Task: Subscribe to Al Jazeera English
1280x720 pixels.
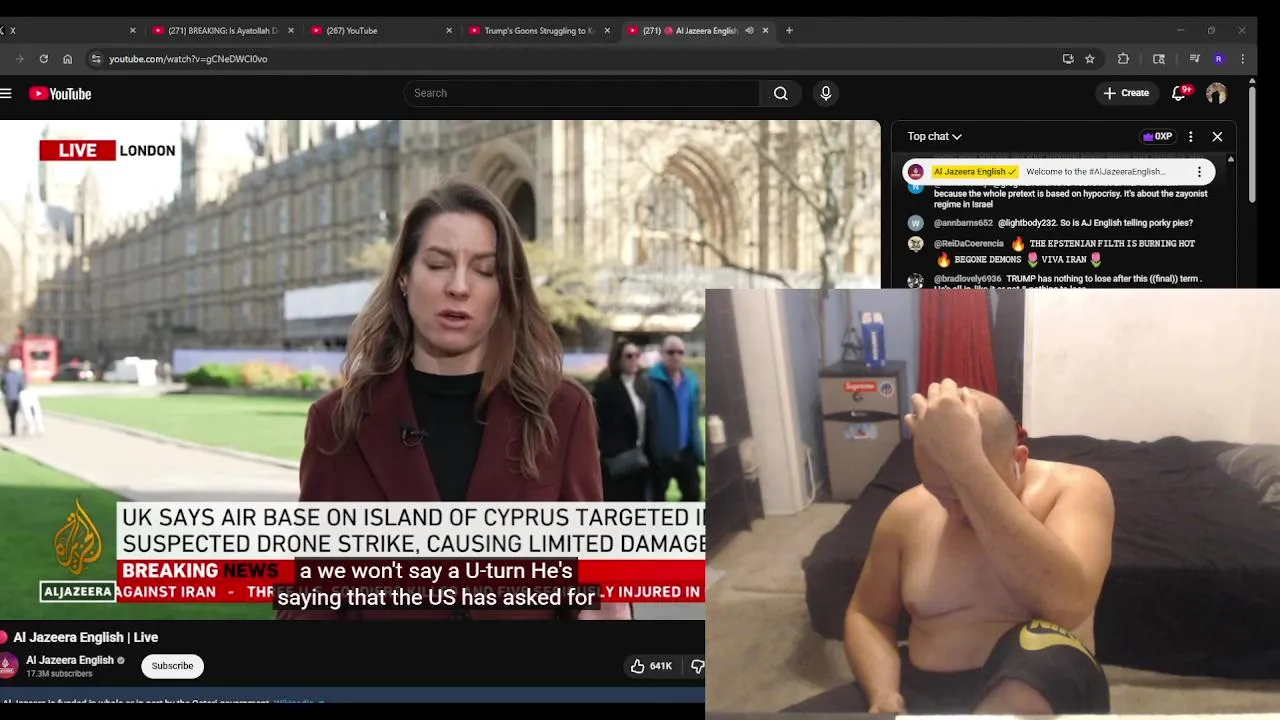Action: (x=172, y=666)
